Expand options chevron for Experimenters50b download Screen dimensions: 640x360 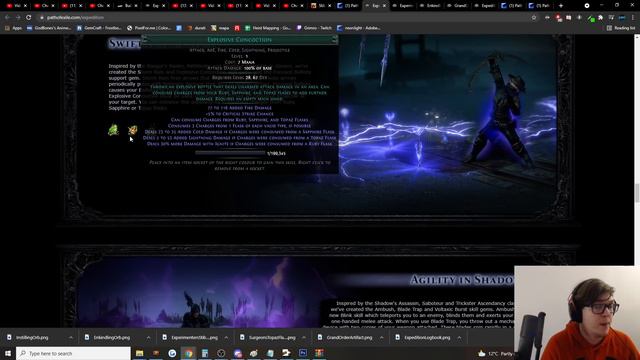(226, 338)
